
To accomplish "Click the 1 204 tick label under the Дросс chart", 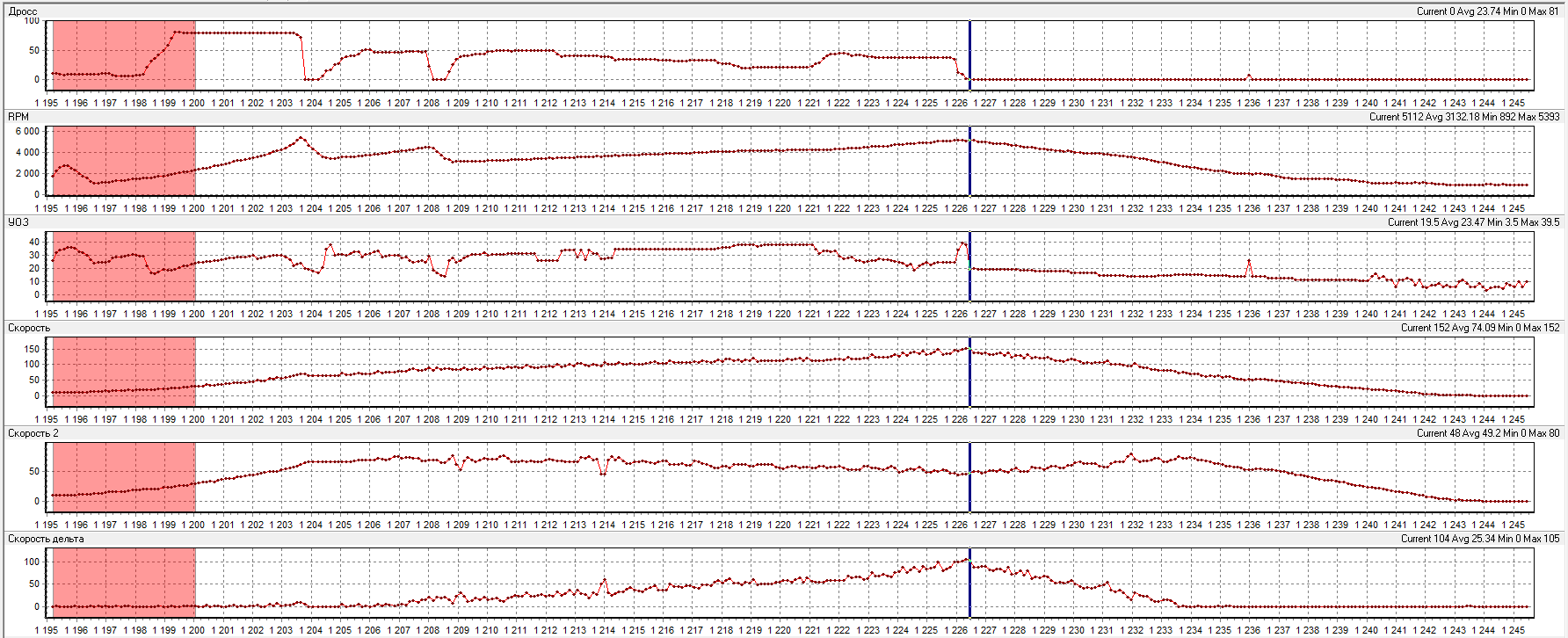I will 310,103.
